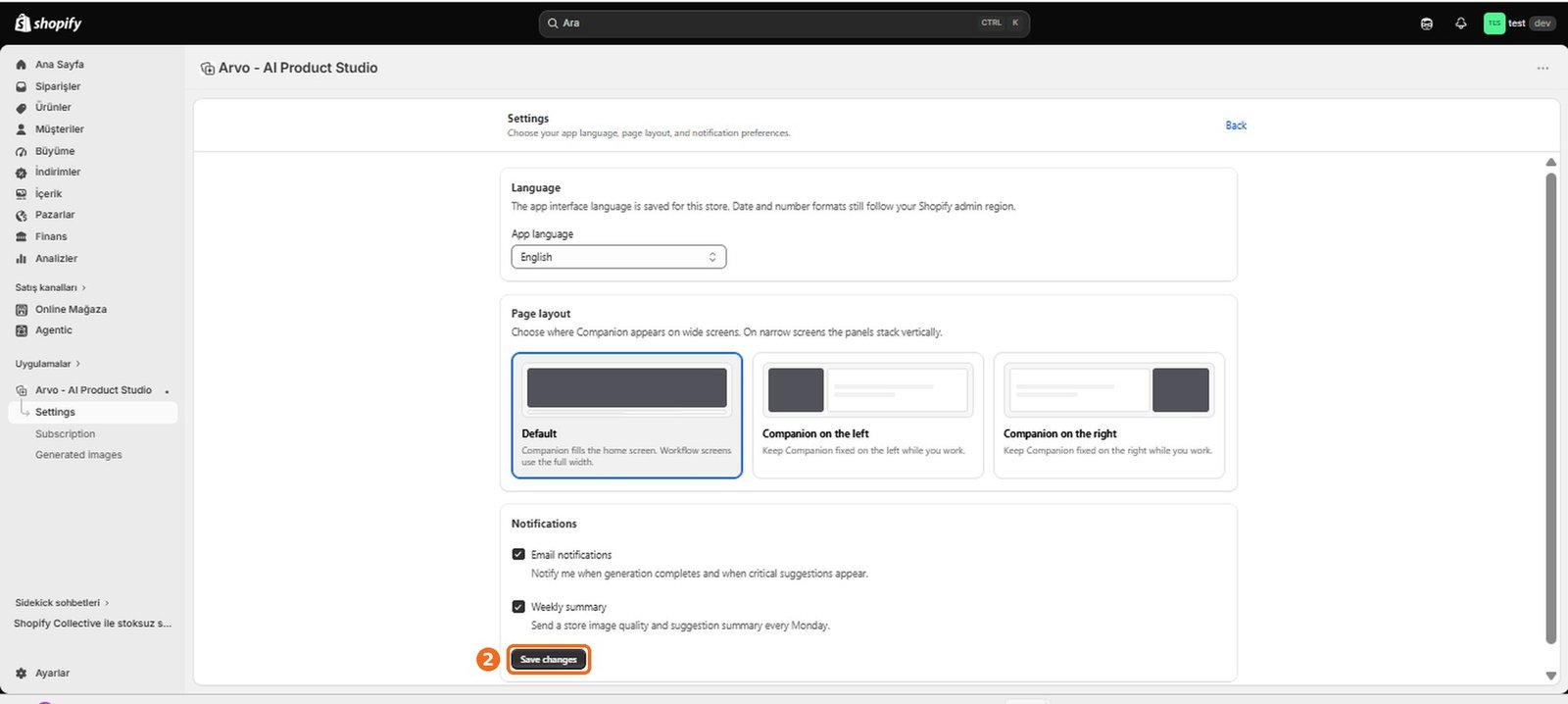This screenshot has height=704, width=1568.
Task: Open Ayarlar settings link
Action: [x=52, y=674]
